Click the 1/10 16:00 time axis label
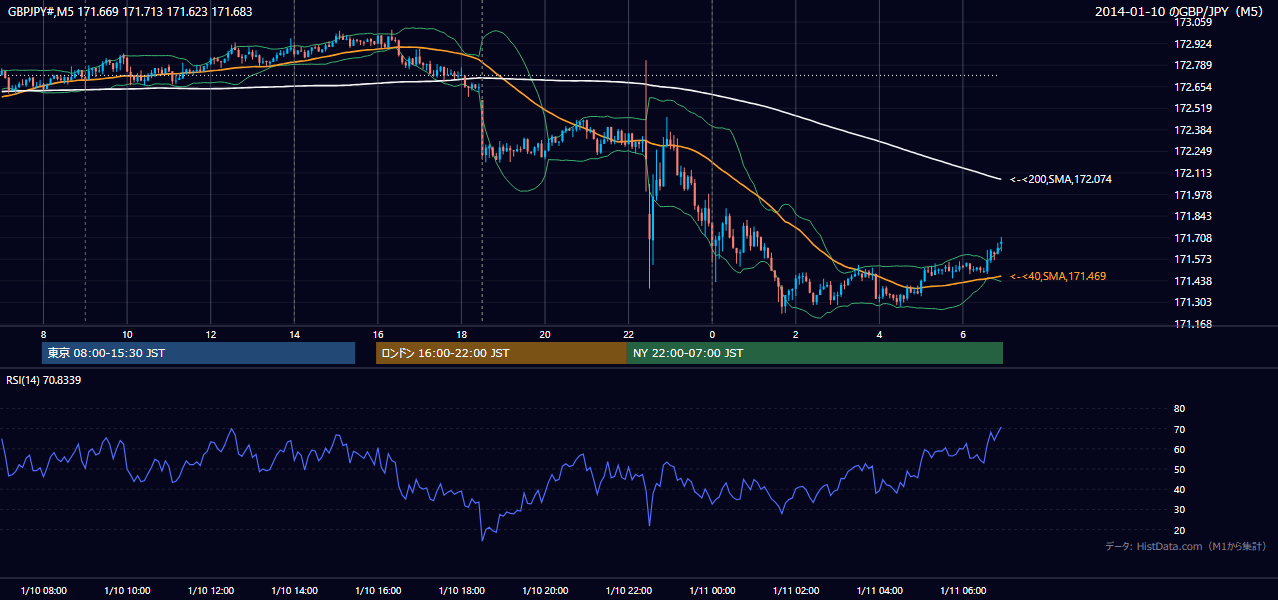This screenshot has height=600, width=1278. 377,590
